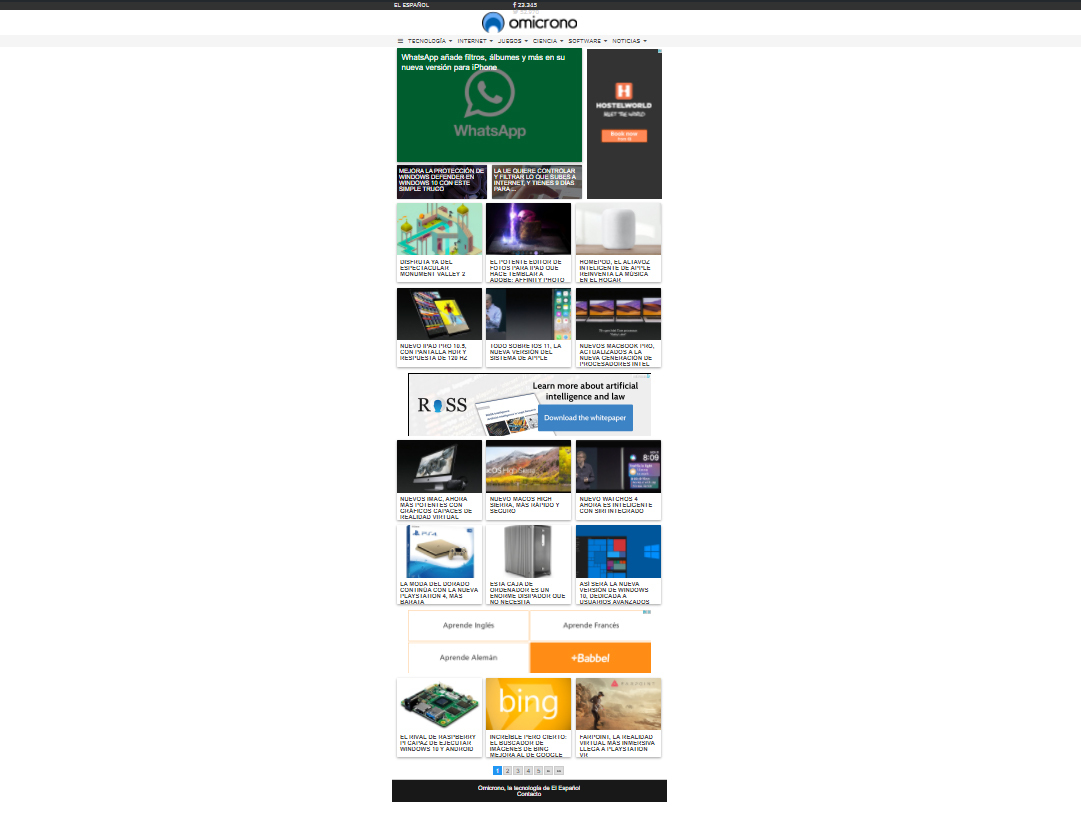This screenshot has height=816, width=1081.
Task: Click the Facebook follower count icon
Action: pyautogui.click(x=514, y=5)
